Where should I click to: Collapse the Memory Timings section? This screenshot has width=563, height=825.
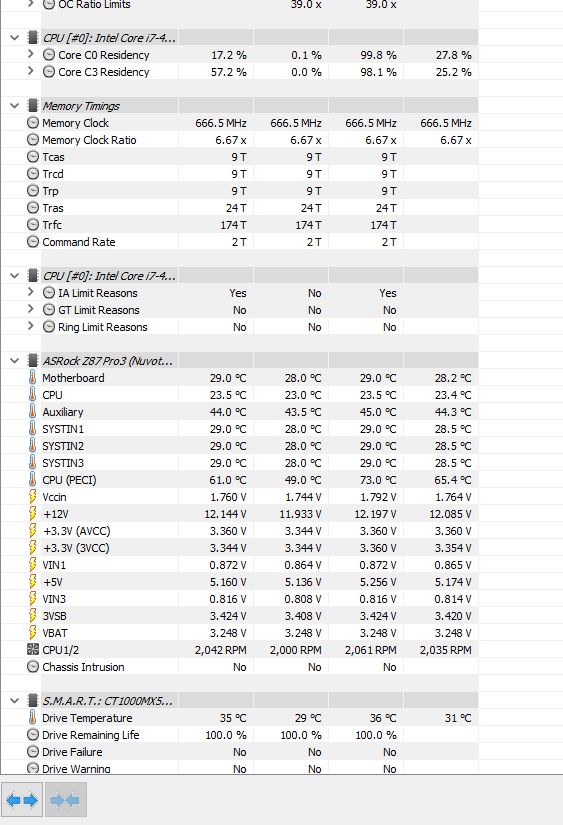[x=15, y=106]
